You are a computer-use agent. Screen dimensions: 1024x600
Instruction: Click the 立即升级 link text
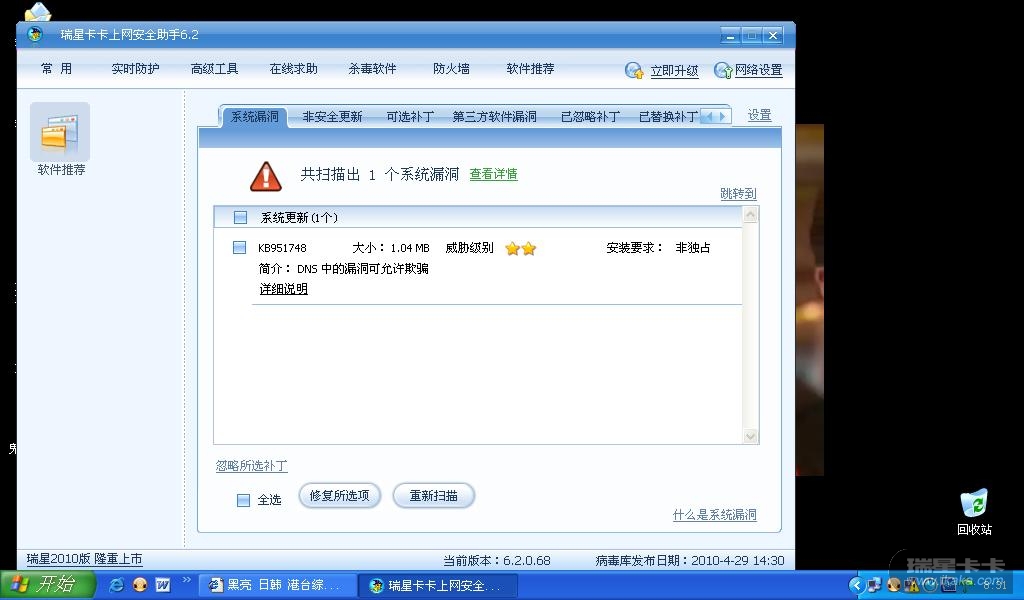pos(674,71)
